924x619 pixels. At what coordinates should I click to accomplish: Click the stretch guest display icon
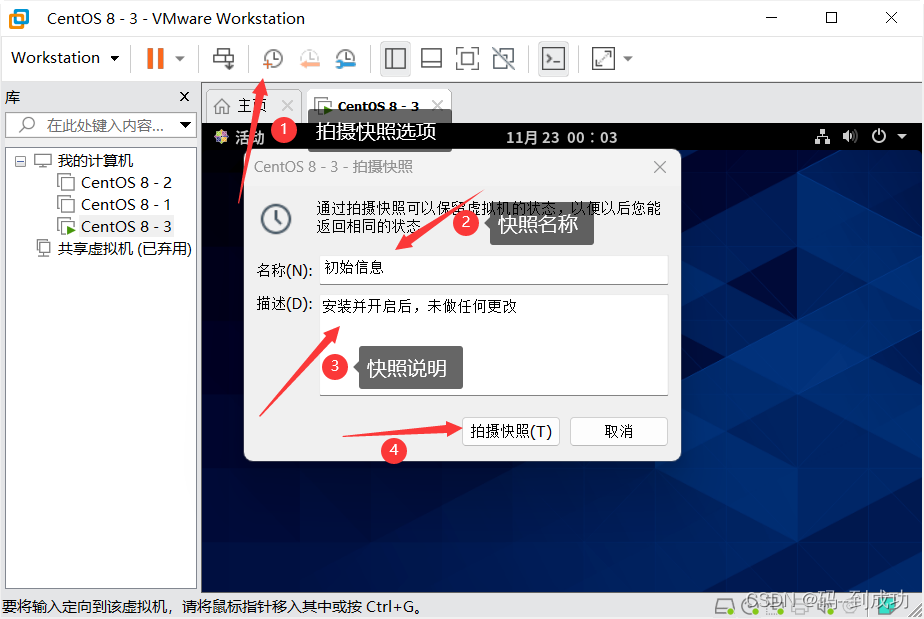[603, 58]
